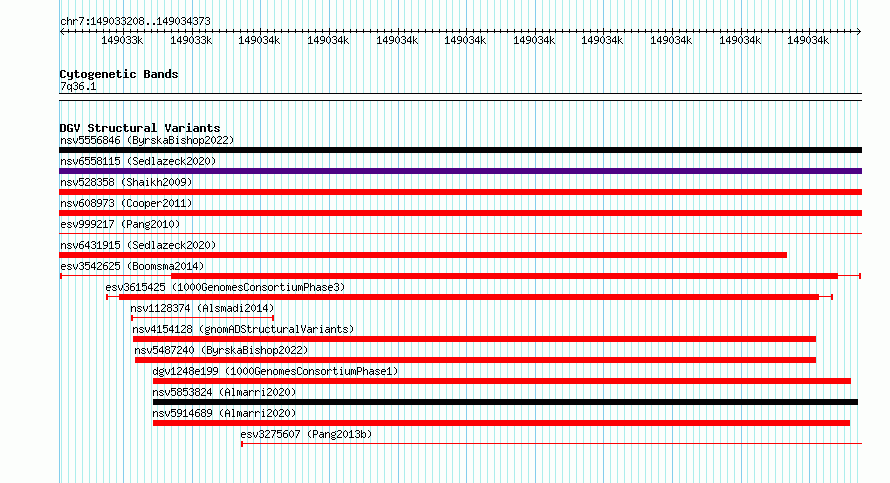The width and height of the screenshot is (890, 483).
Task: Open nsv5914689 (Almarri2020) label
Action: point(224,413)
